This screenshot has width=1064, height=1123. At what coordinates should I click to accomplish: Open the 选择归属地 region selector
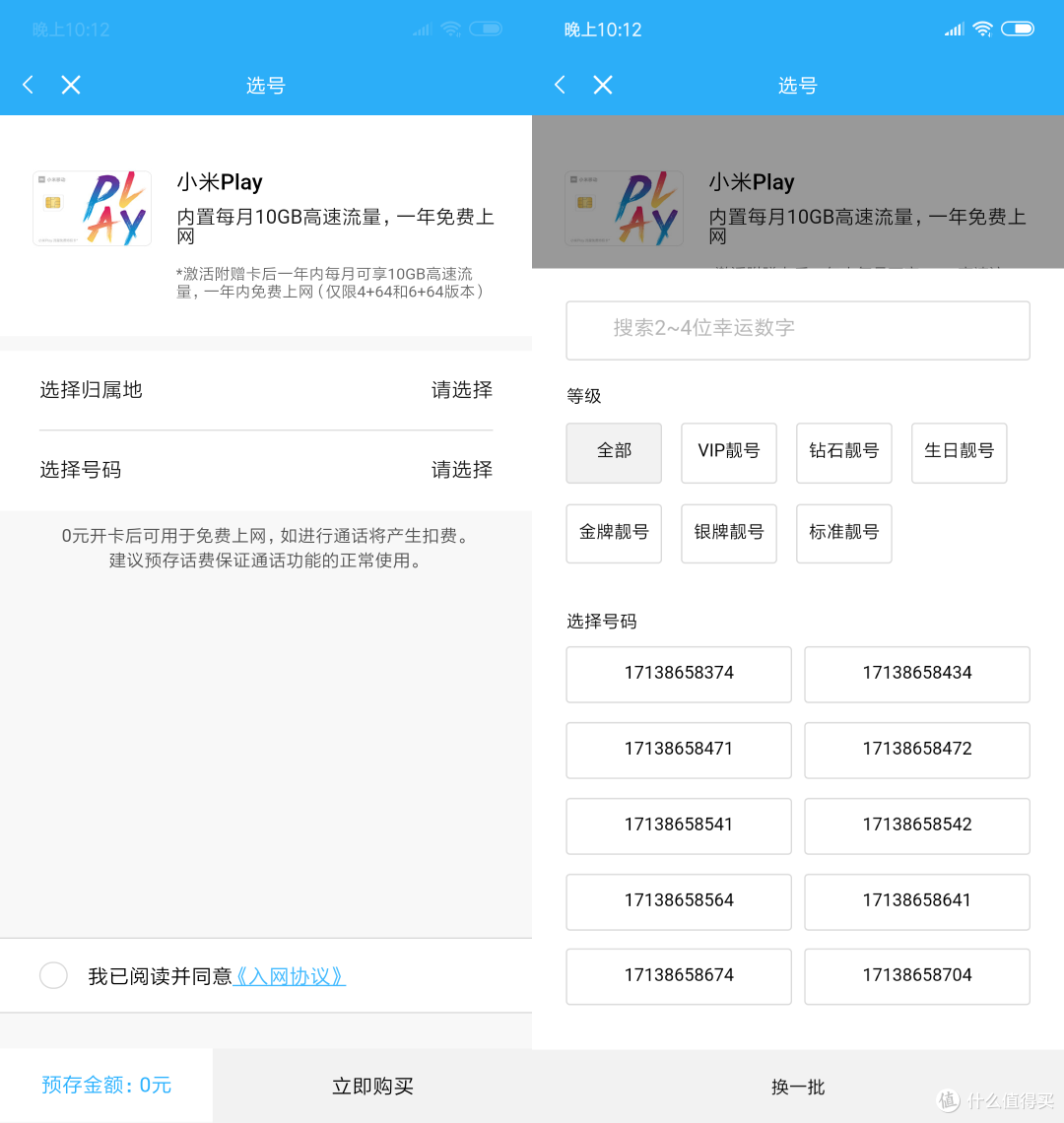click(x=266, y=390)
